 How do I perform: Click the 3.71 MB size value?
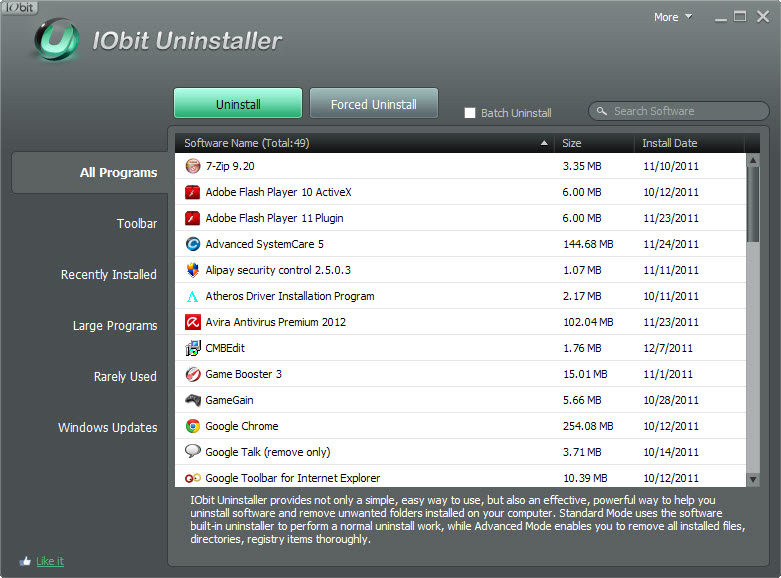tap(582, 452)
